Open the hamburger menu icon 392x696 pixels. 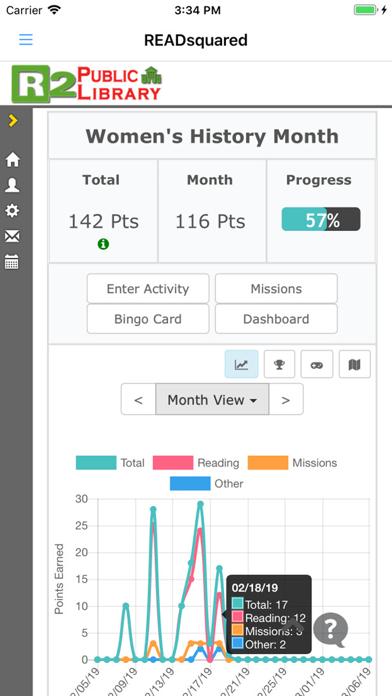point(26,40)
